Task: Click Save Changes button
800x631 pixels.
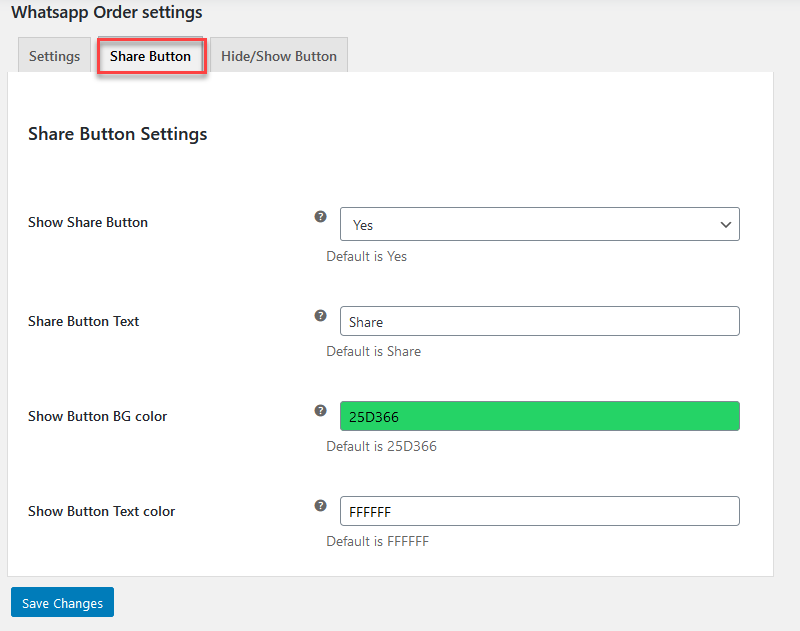Action: [x=62, y=602]
